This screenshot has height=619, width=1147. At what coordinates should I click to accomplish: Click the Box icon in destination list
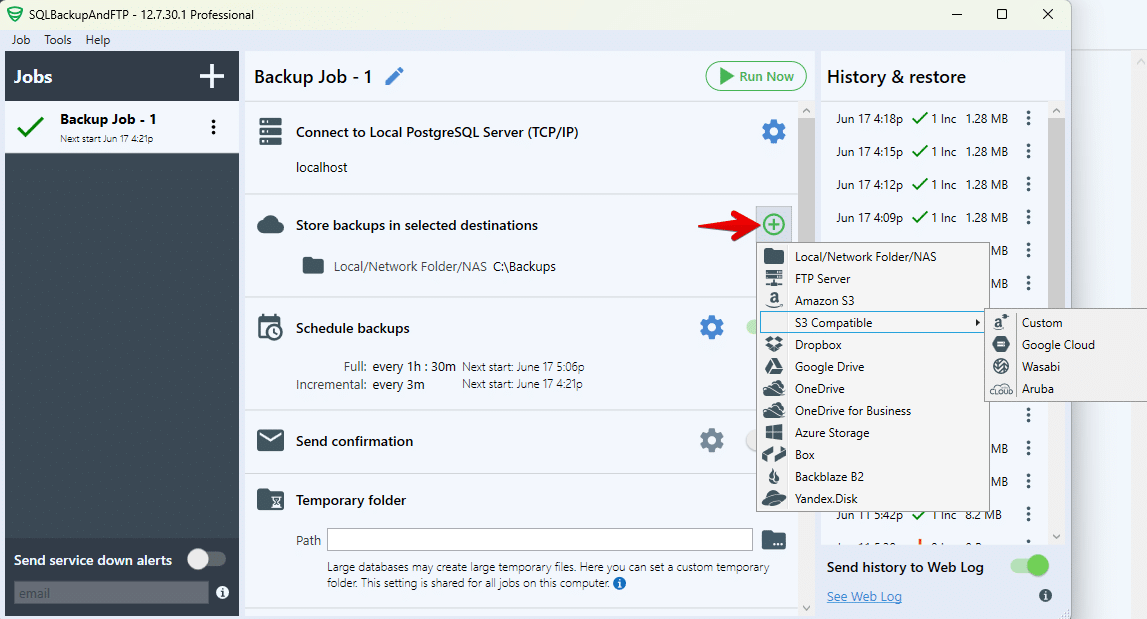[773, 454]
